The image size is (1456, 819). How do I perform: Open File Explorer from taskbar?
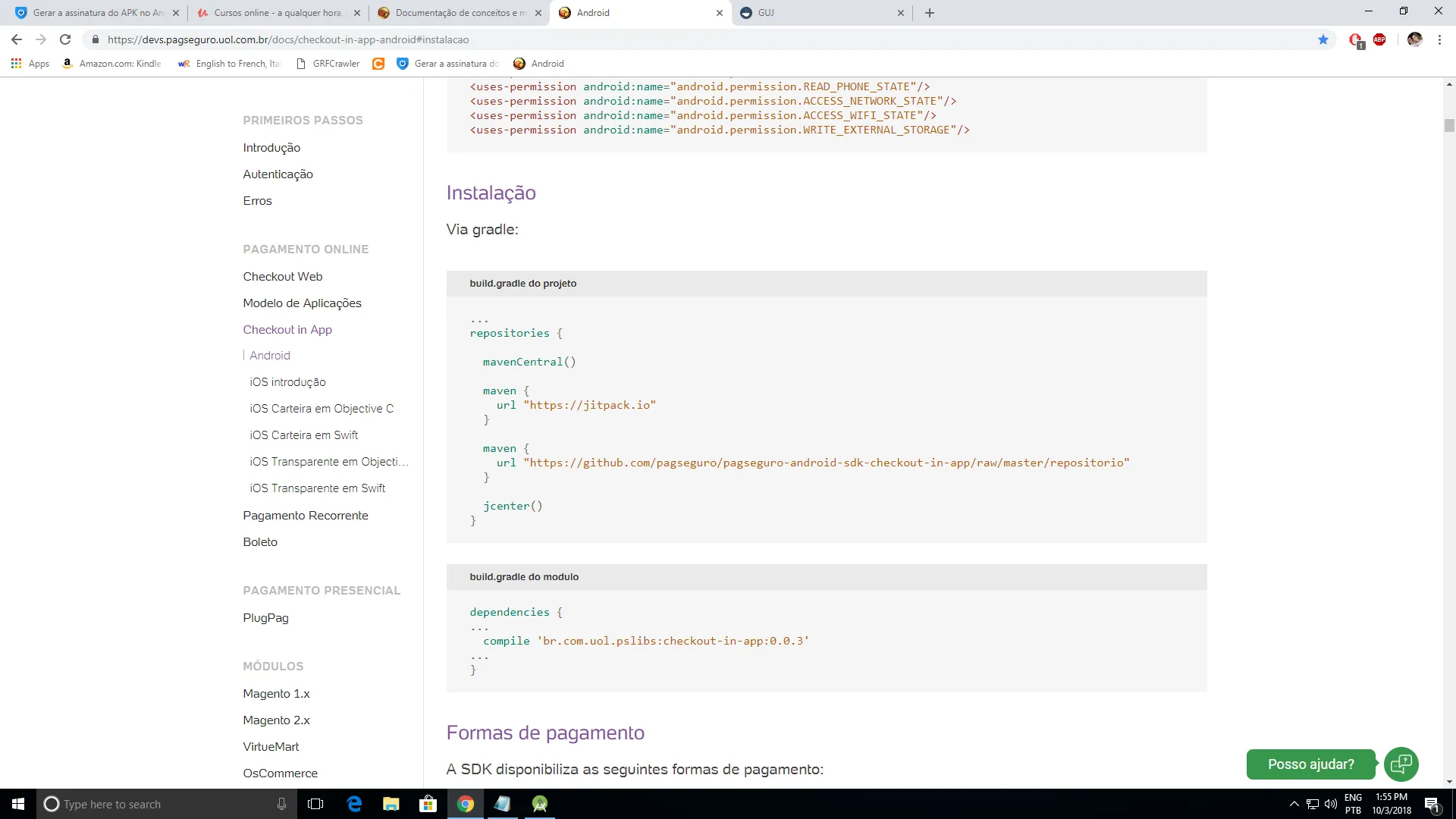(391, 804)
